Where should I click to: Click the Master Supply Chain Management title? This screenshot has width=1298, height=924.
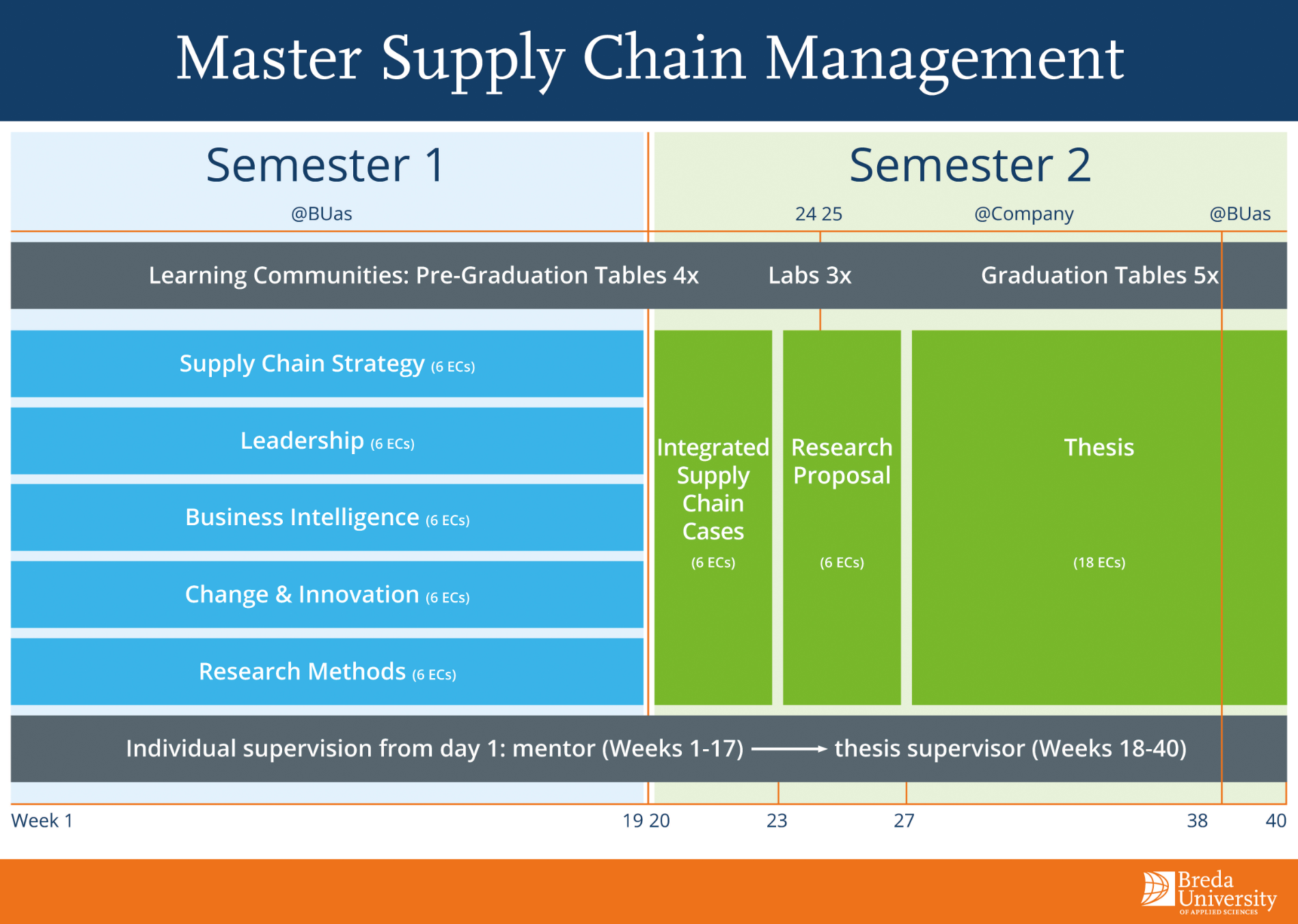pos(650,59)
